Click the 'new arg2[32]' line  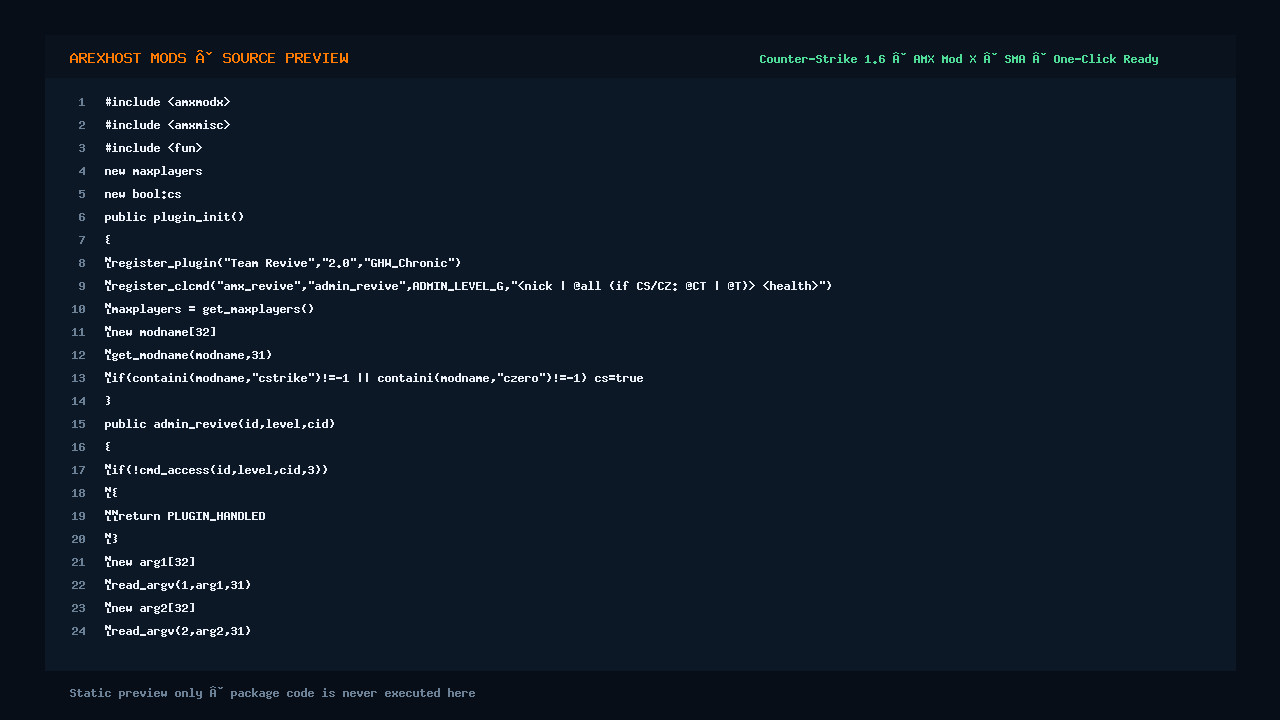150,608
